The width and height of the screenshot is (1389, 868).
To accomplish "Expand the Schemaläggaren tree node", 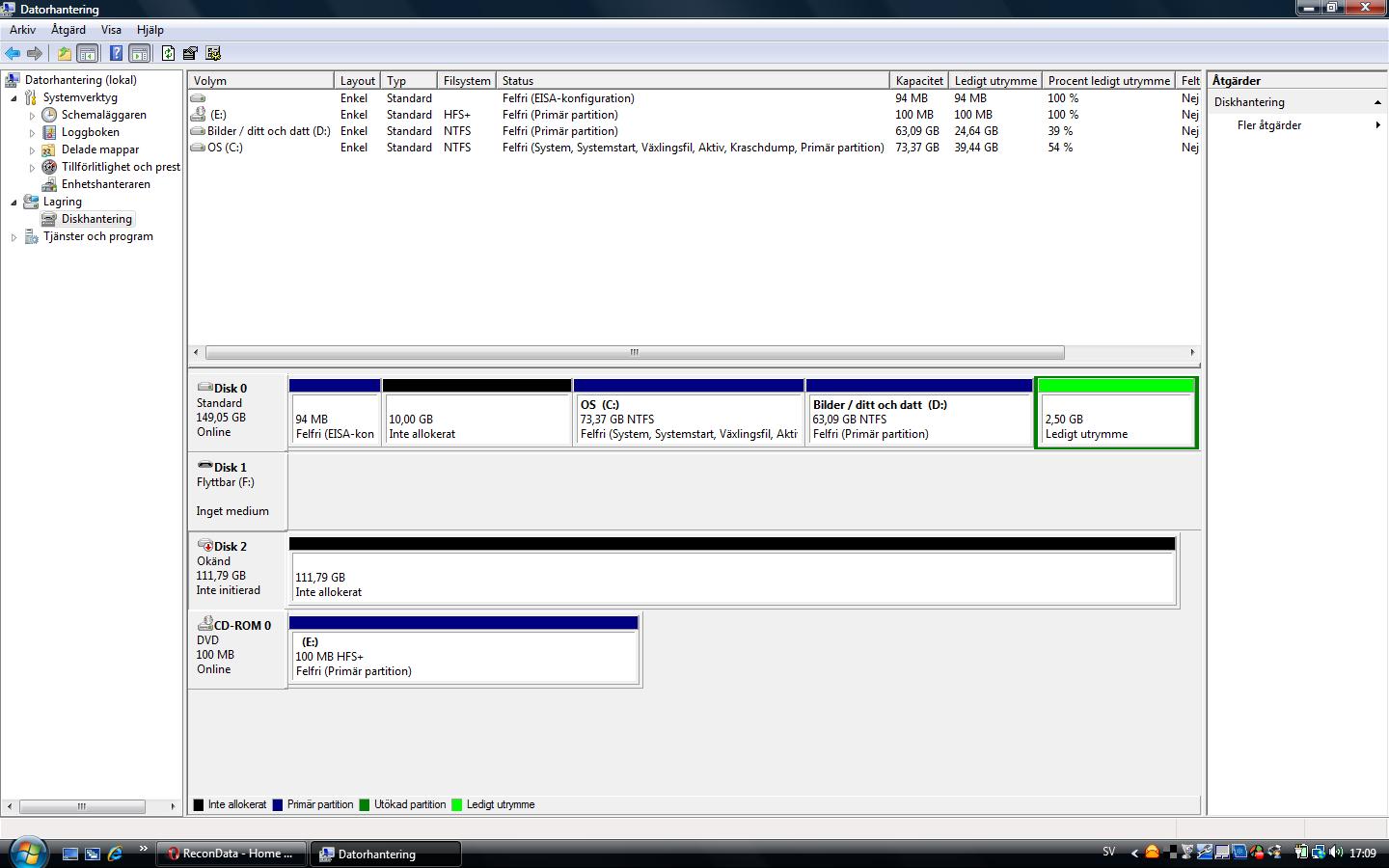I will pyautogui.click(x=32, y=116).
